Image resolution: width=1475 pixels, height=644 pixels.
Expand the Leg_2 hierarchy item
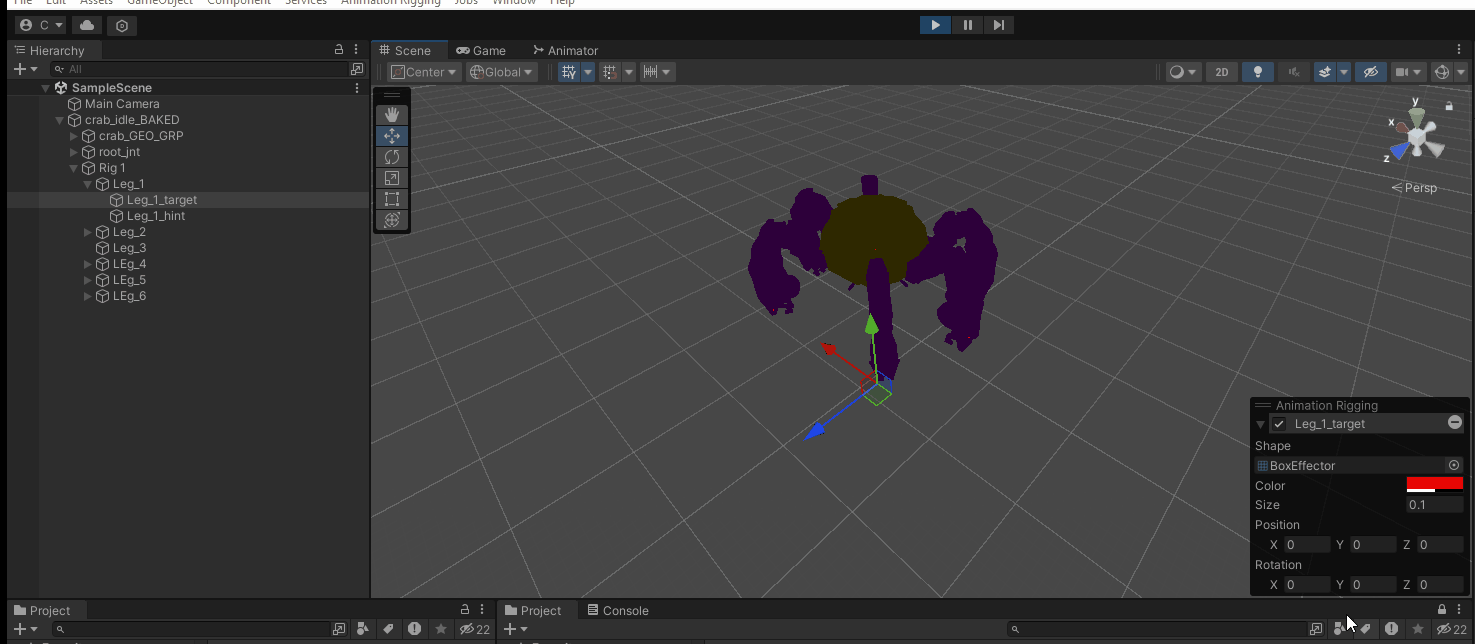tap(87, 231)
